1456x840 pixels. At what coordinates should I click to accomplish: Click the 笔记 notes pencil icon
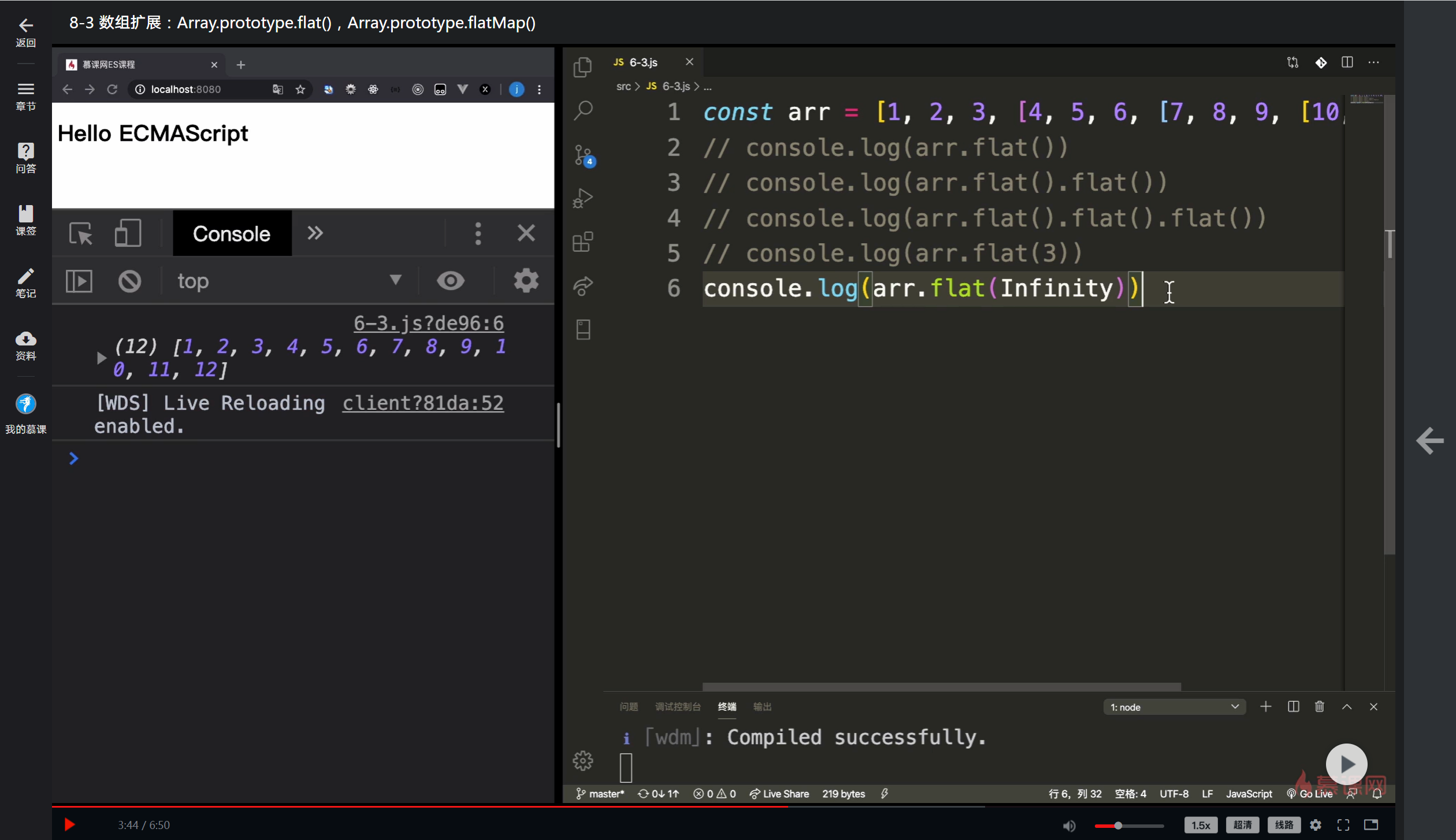[x=25, y=277]
